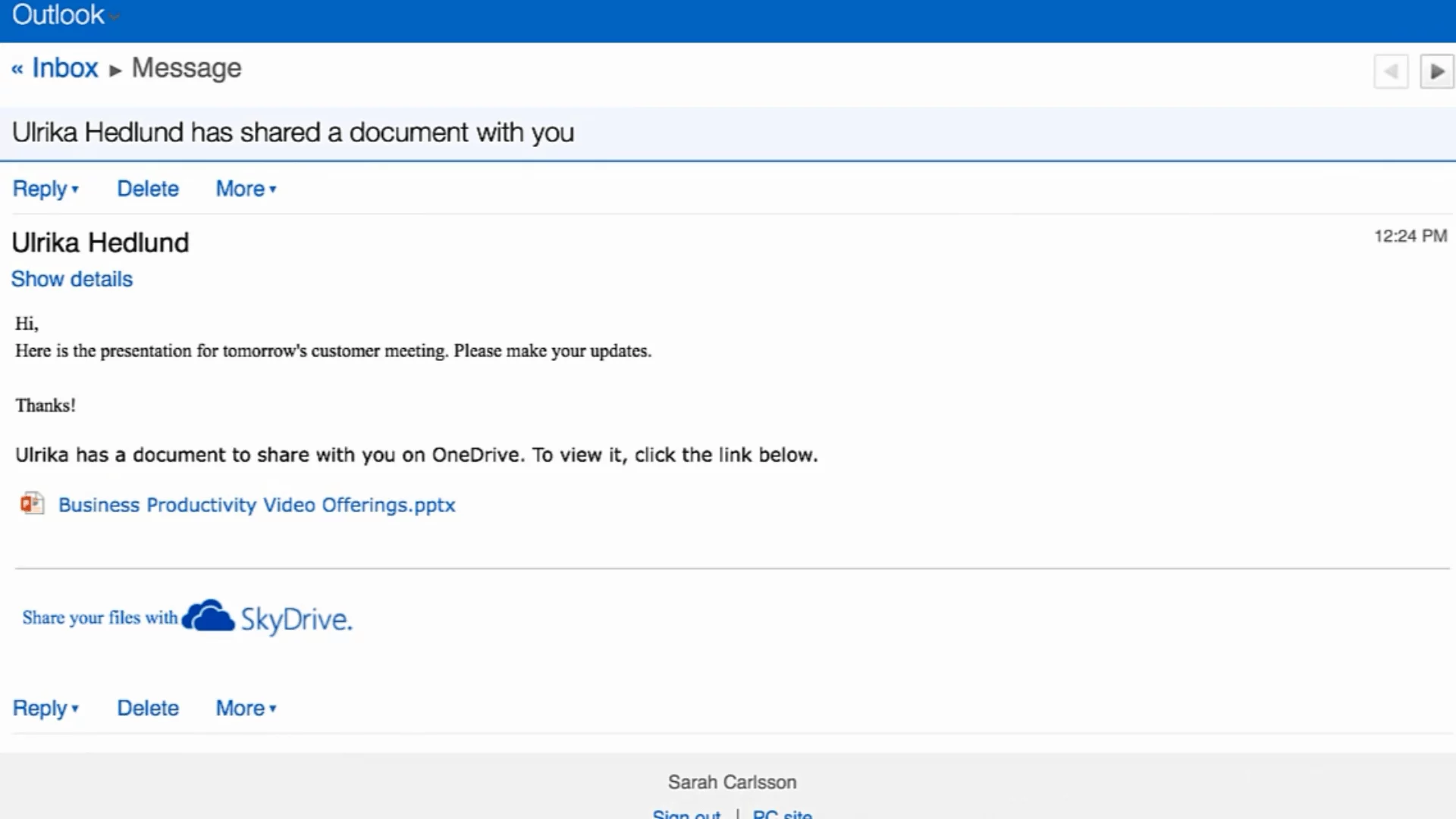The width and height of the screenshot is (1456, 819).
Task: Delete the message using top Delete link
Action: (x=148, y=189)
